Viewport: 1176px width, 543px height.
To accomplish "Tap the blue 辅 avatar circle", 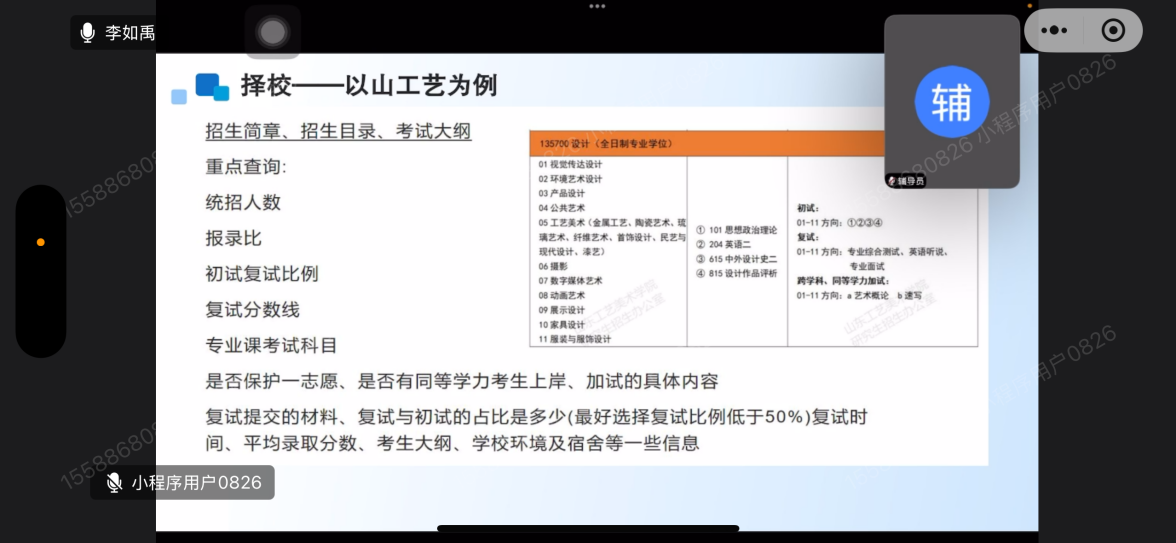I will (x=951, y=101).
